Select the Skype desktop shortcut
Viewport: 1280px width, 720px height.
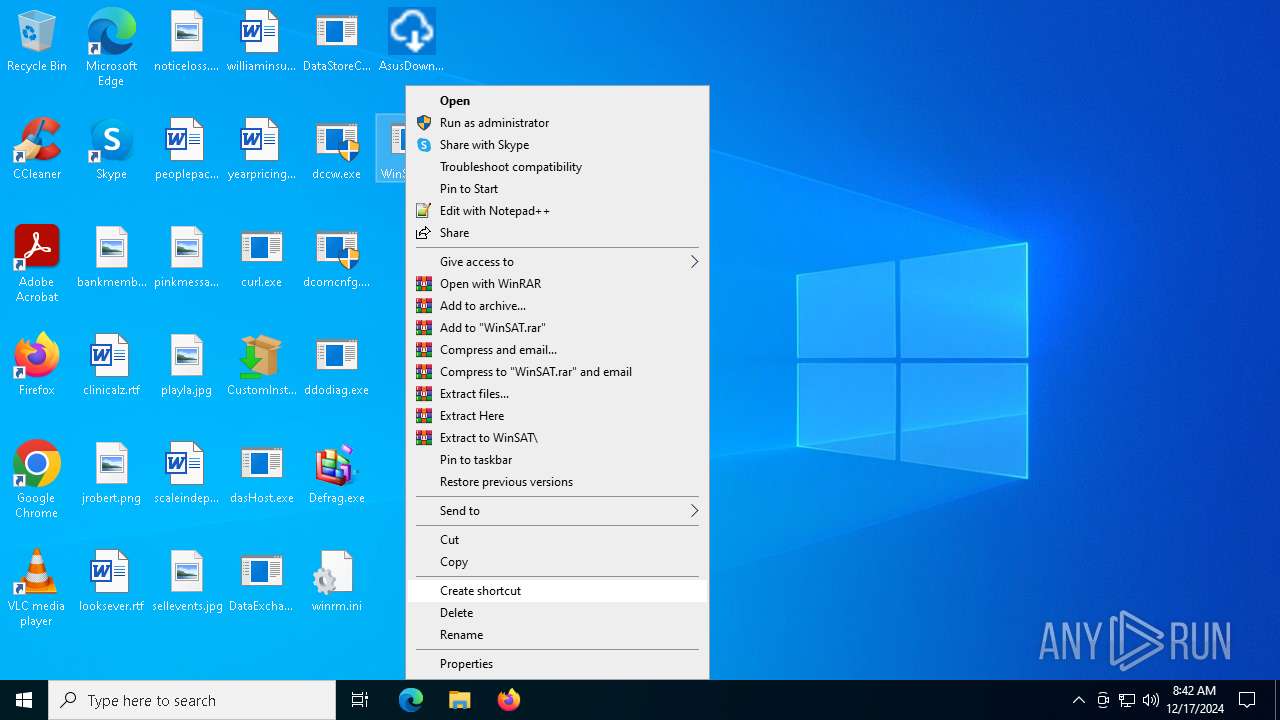[111, 150]
